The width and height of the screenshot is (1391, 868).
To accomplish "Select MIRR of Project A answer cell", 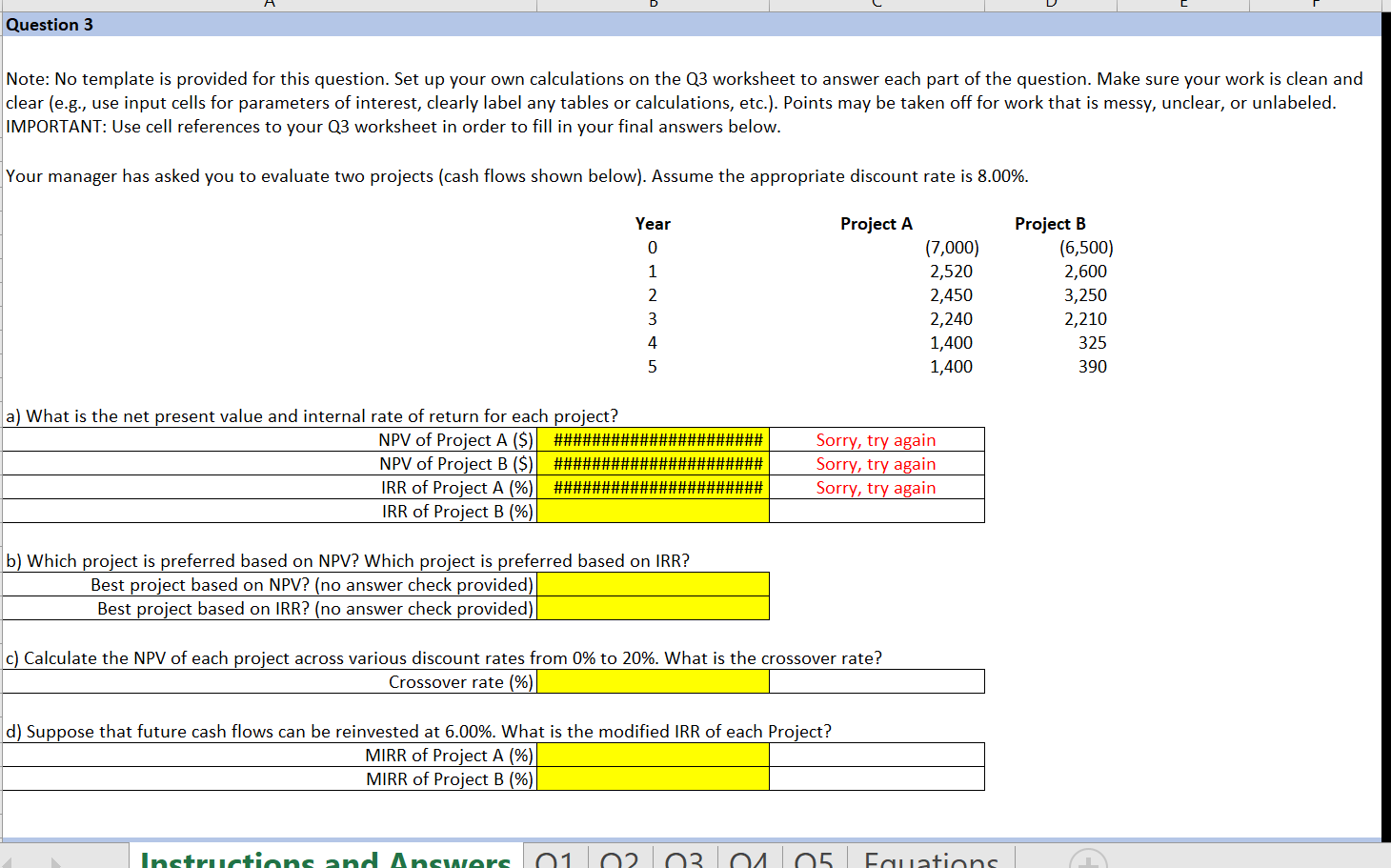I will pyautogui.click(x=654, y=756).
